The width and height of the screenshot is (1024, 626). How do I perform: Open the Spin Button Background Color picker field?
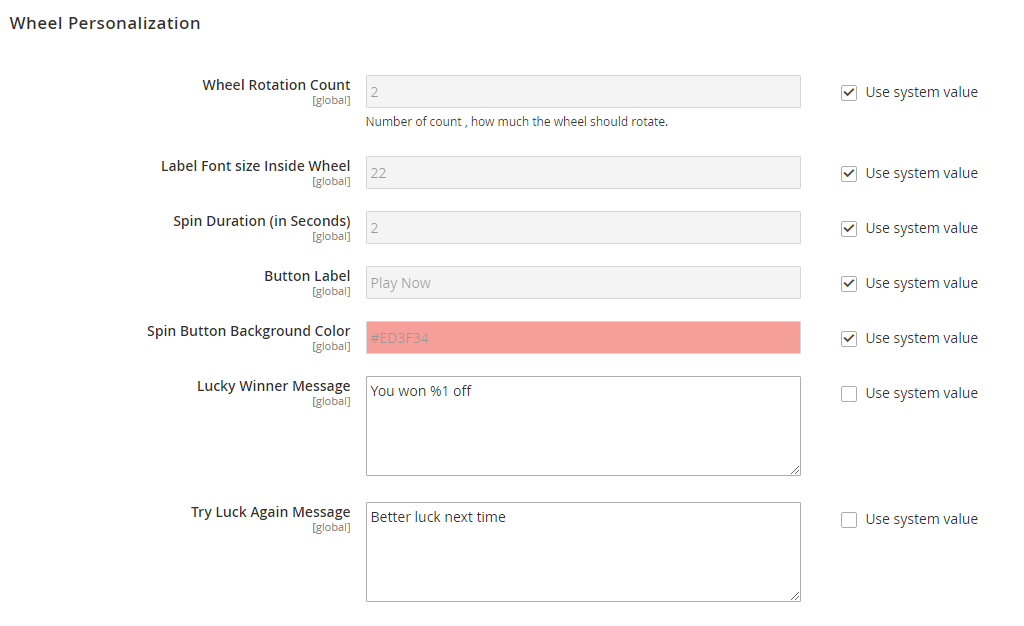(x=583, y=338)
